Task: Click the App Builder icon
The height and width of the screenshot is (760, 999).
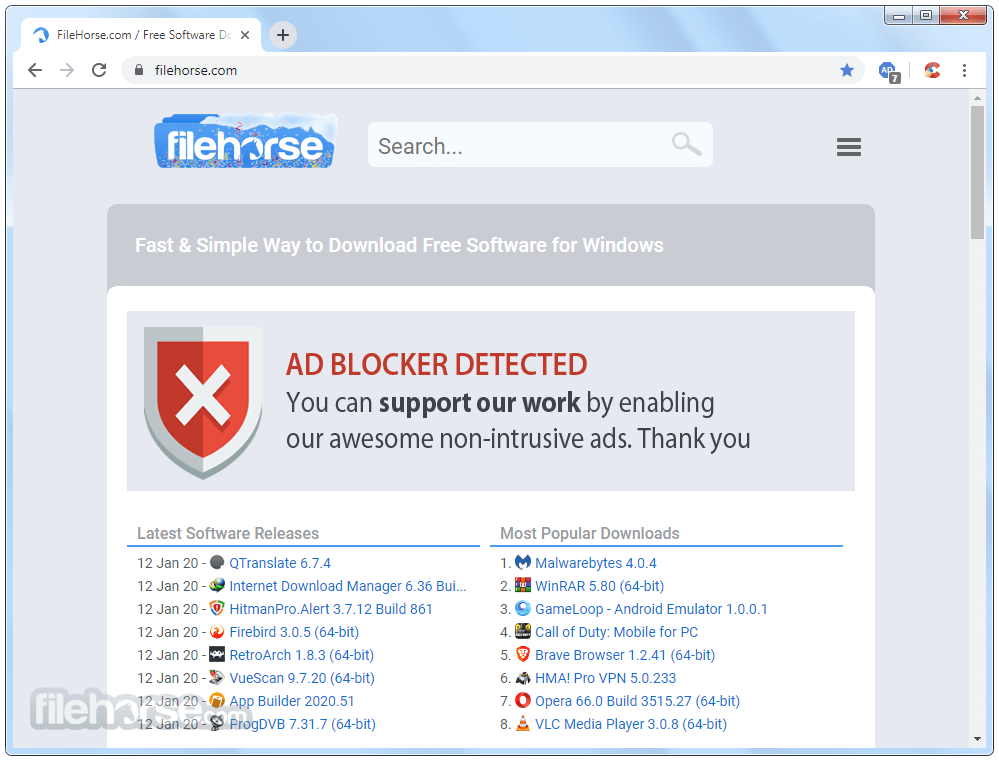Action: pyautogui.click(x=217, y=700)
